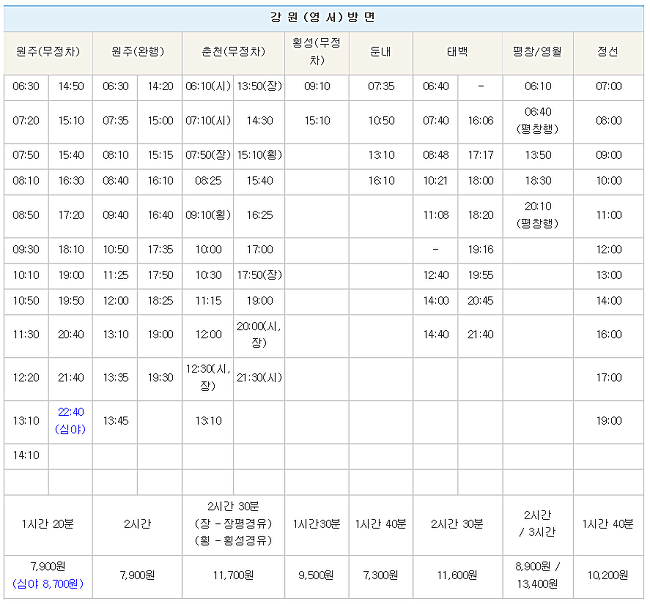Click the 17:17 departure time
Image resolution: width=650 pixels, height=604 pixels.
pos(480,155)
